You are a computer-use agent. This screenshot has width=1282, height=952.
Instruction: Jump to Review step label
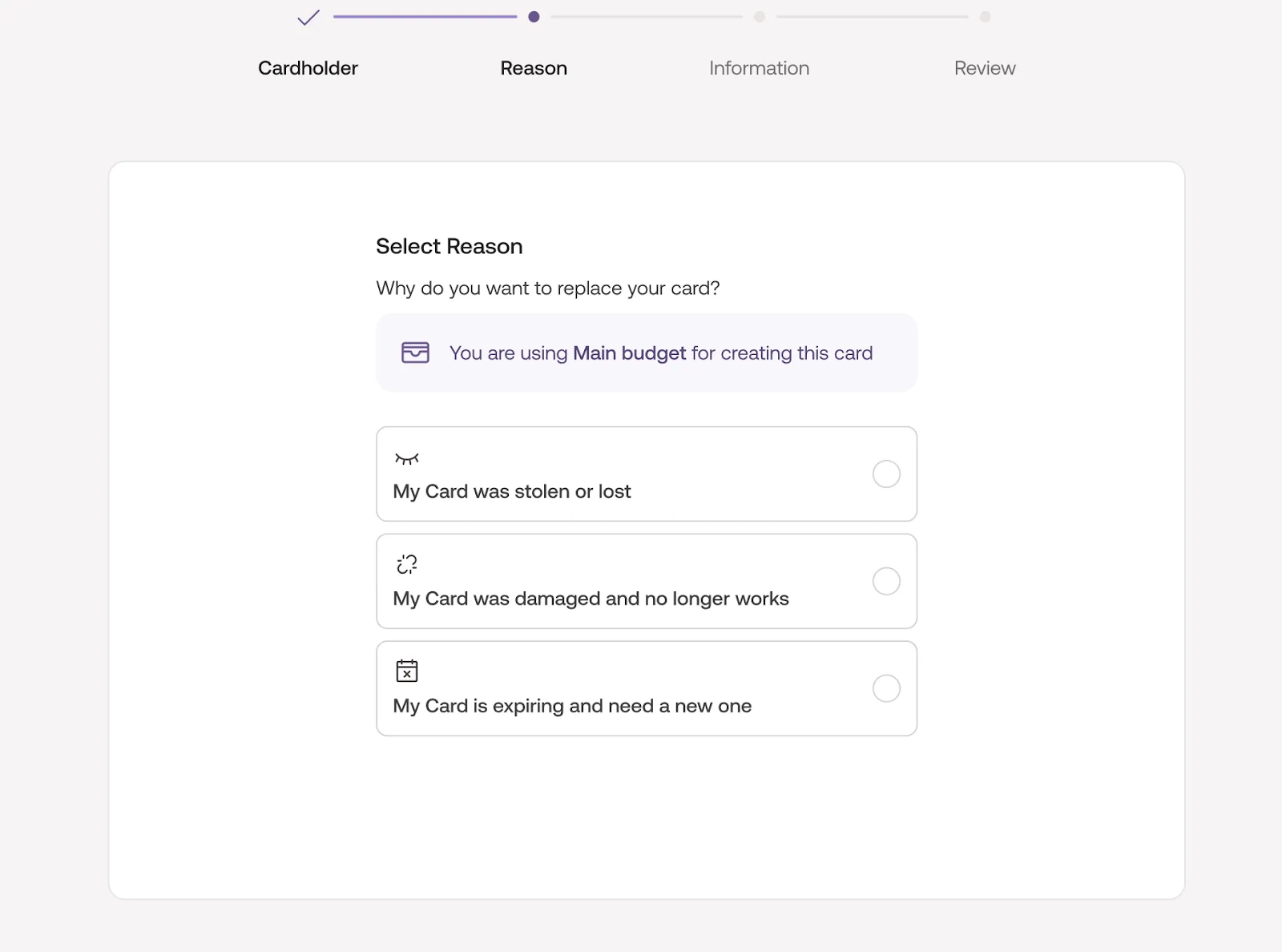[x=985, y=68]
